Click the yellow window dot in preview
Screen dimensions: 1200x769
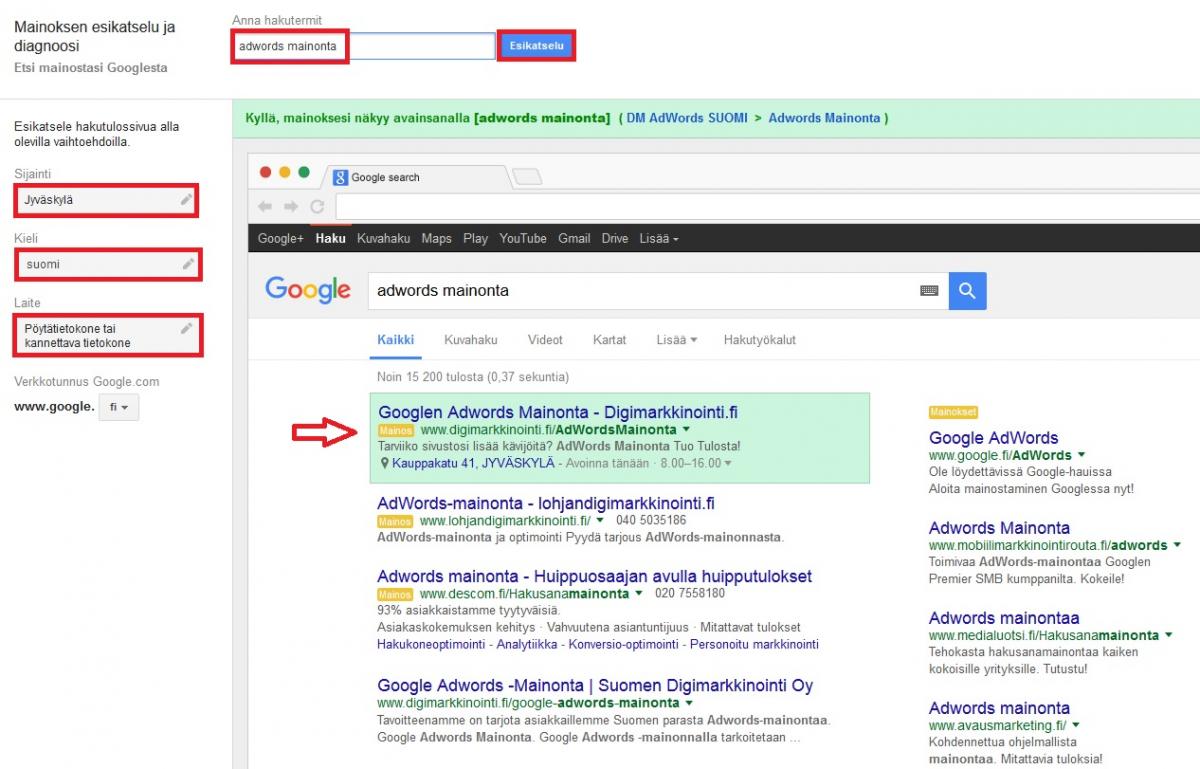(285, 172)
